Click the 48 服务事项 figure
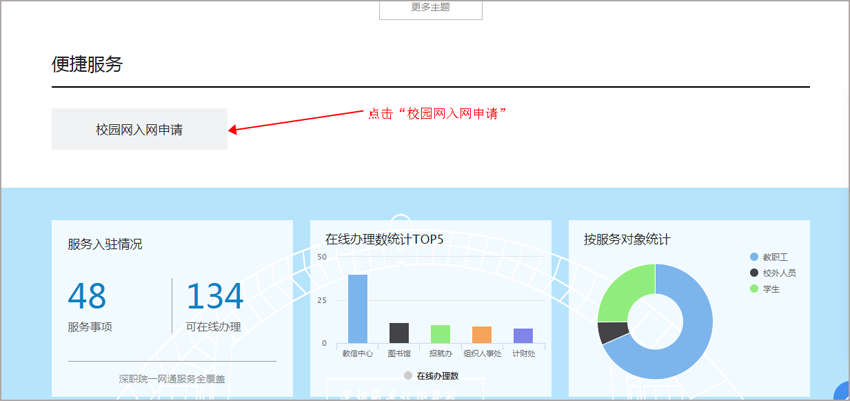 pyautogui.click(x=87, y=297)
